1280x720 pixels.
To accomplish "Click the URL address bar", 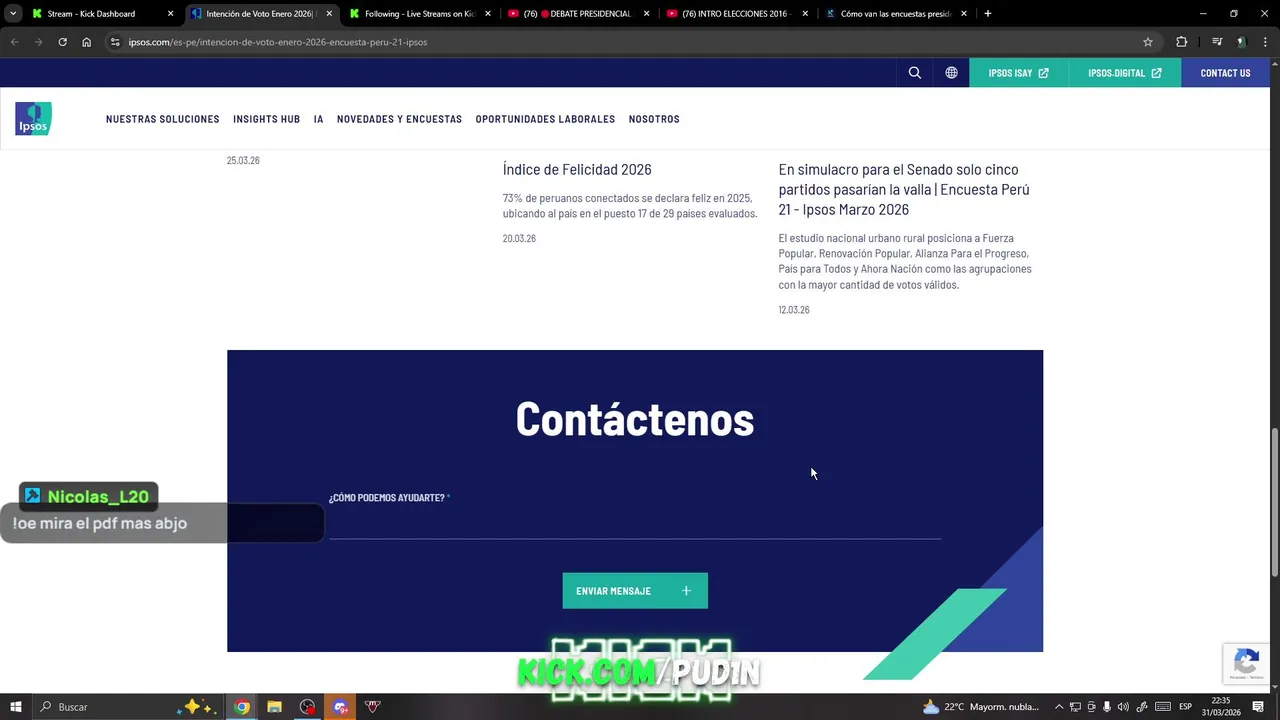I will pyautogui.click(x=630, y=42).
